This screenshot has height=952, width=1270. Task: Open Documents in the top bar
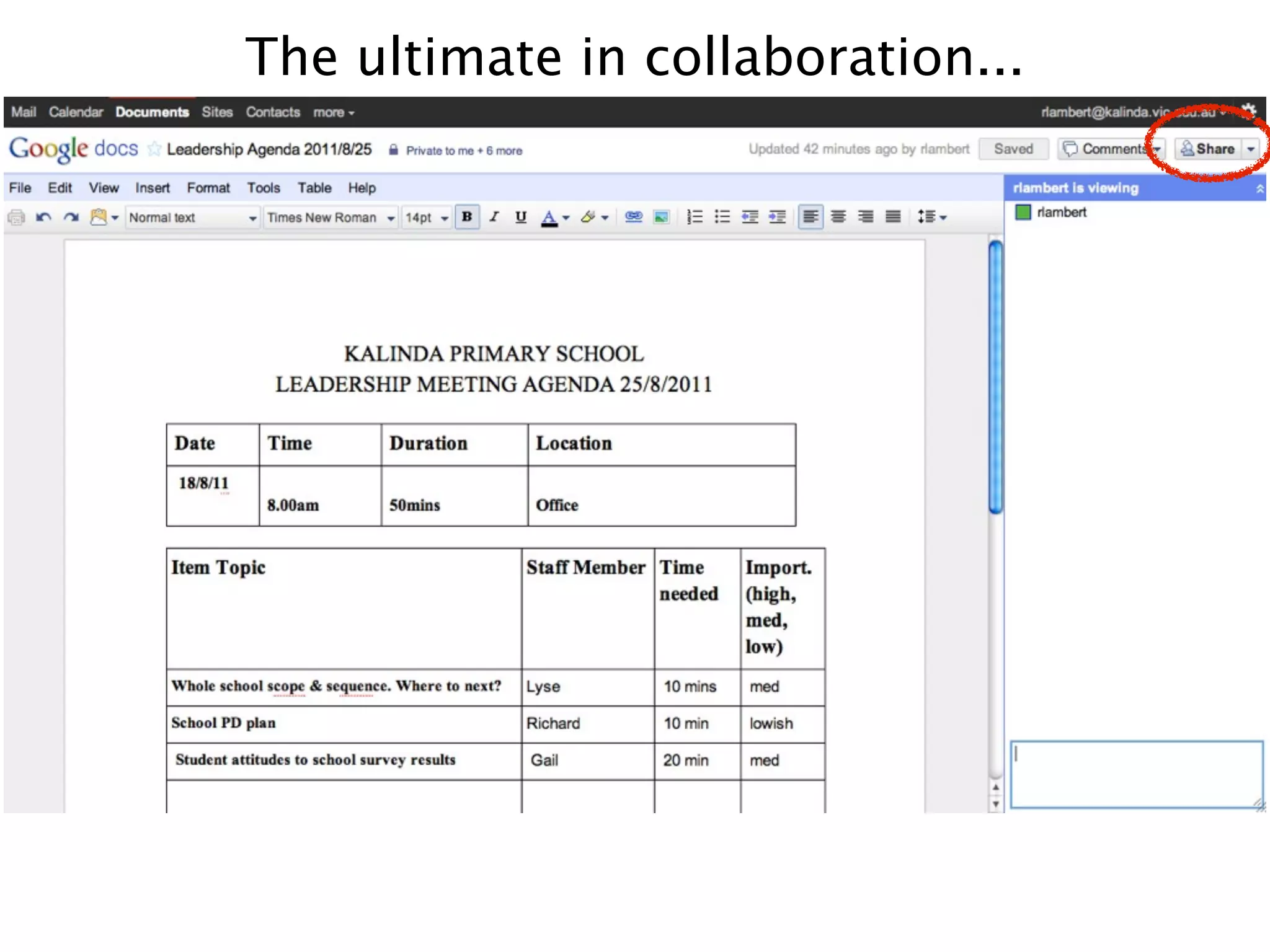152,112
